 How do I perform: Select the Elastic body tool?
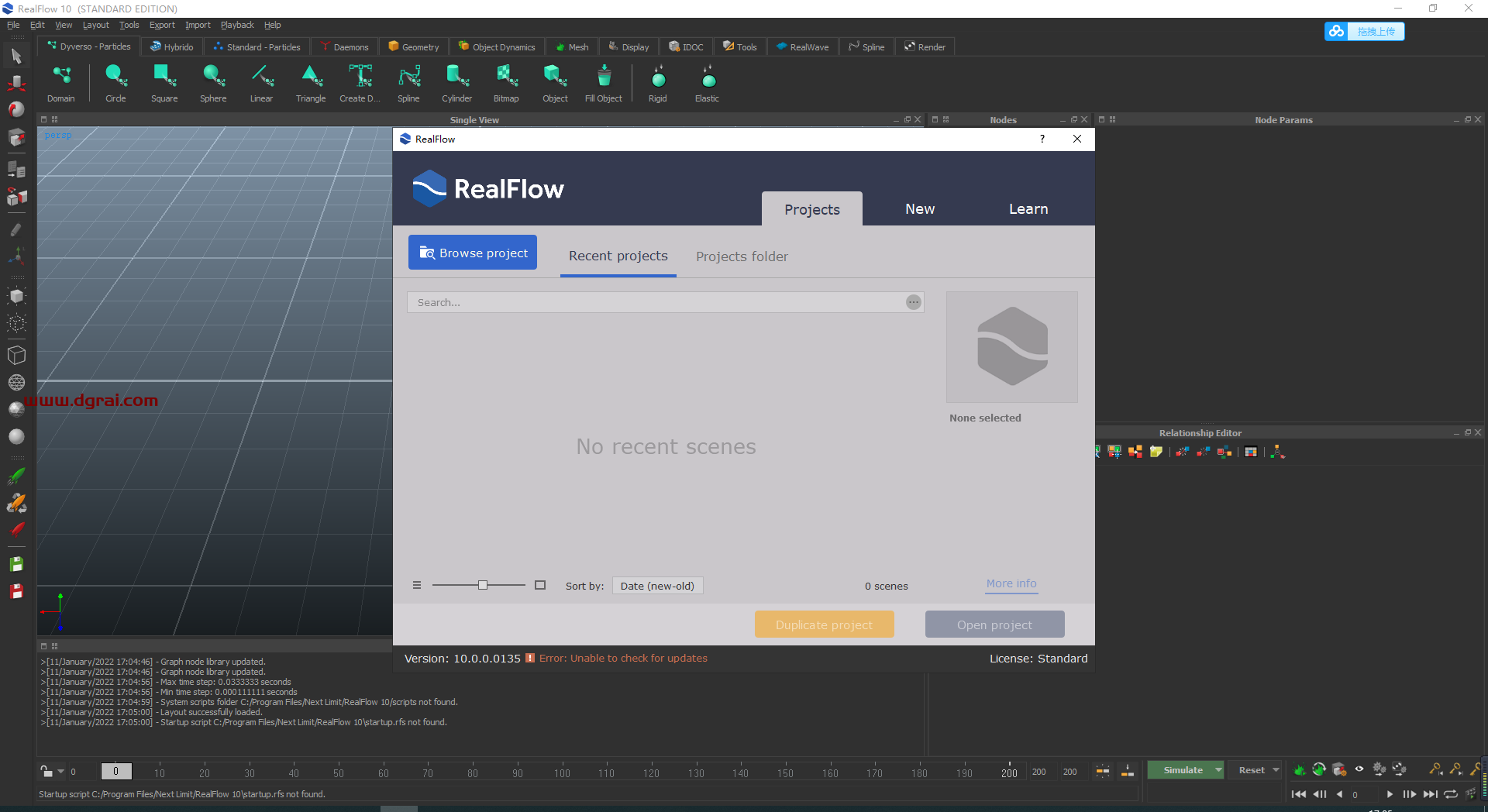(x=707, y=83)
